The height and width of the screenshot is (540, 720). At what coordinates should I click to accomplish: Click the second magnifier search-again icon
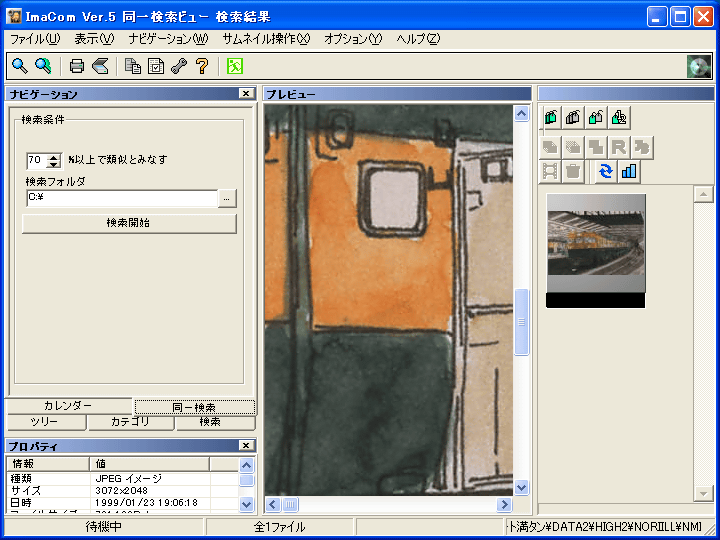pyautogui.click(x=43, y=66)
